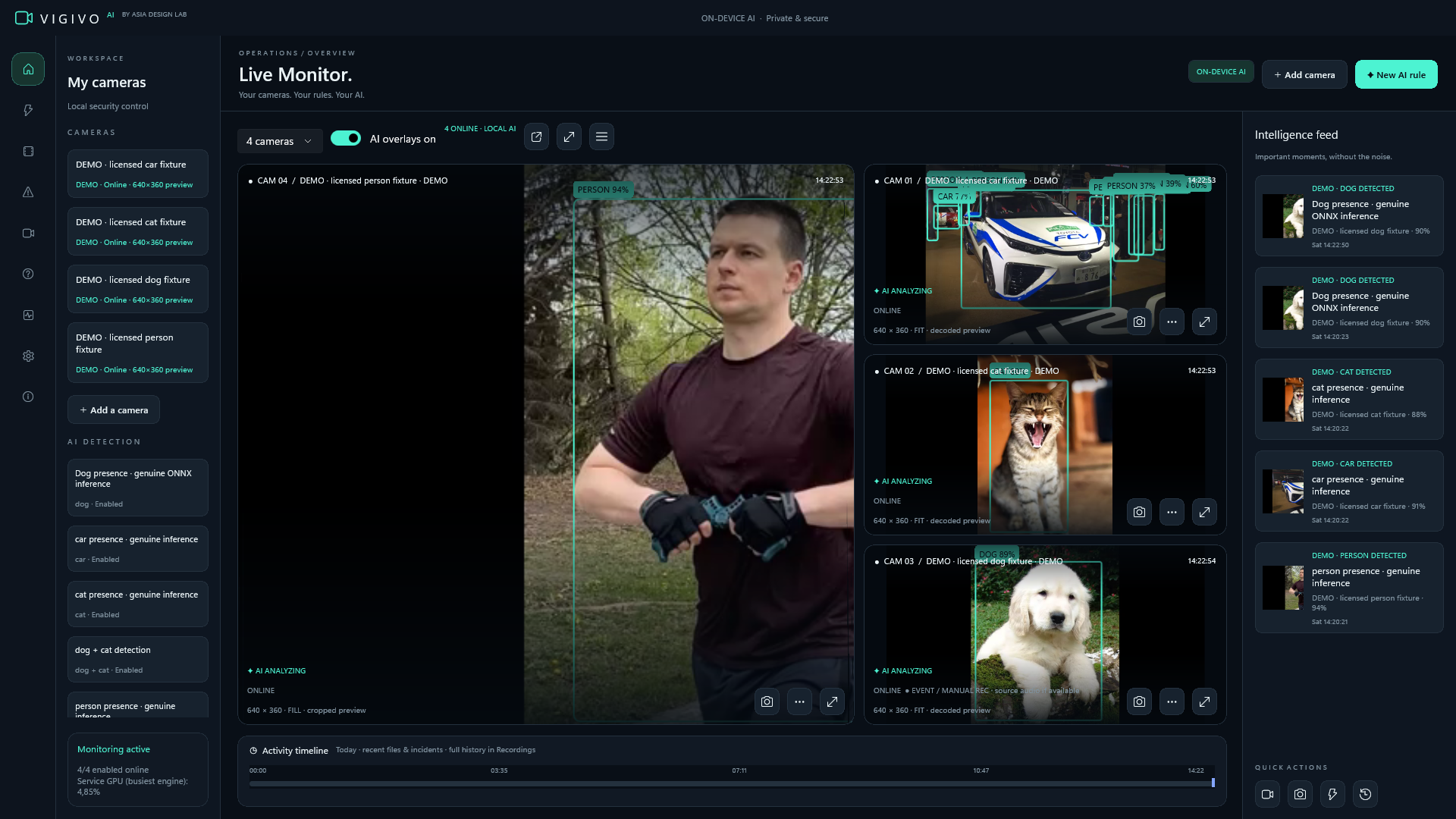Open car detected event in feed
1456x819 pixels.
point(1349,491)
